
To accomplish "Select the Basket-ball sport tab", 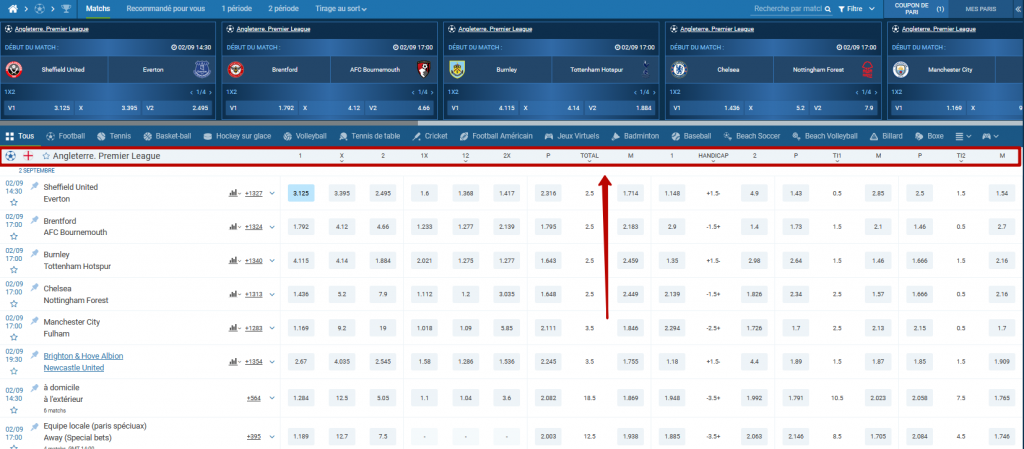I will point(167,136).
